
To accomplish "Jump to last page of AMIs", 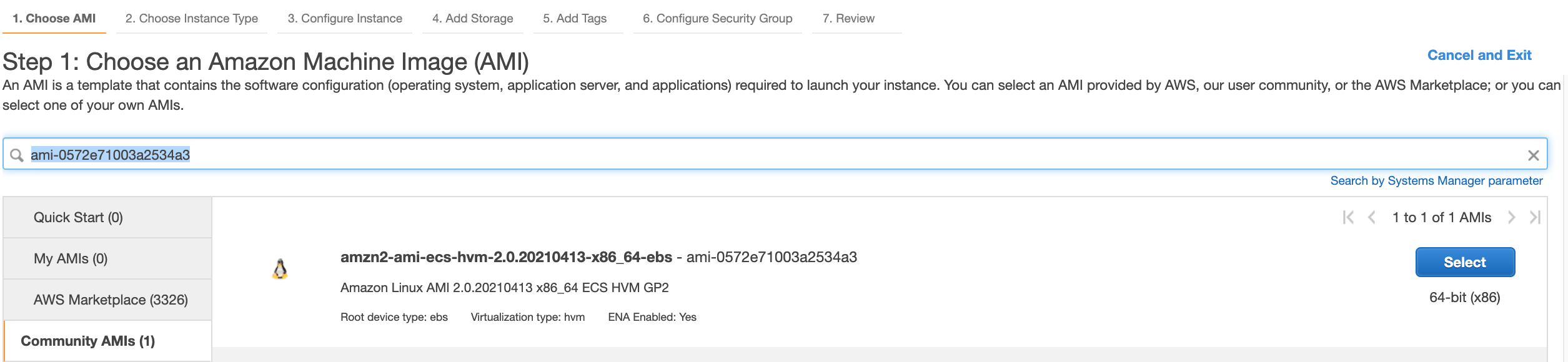I will [x=1535, y=217].
